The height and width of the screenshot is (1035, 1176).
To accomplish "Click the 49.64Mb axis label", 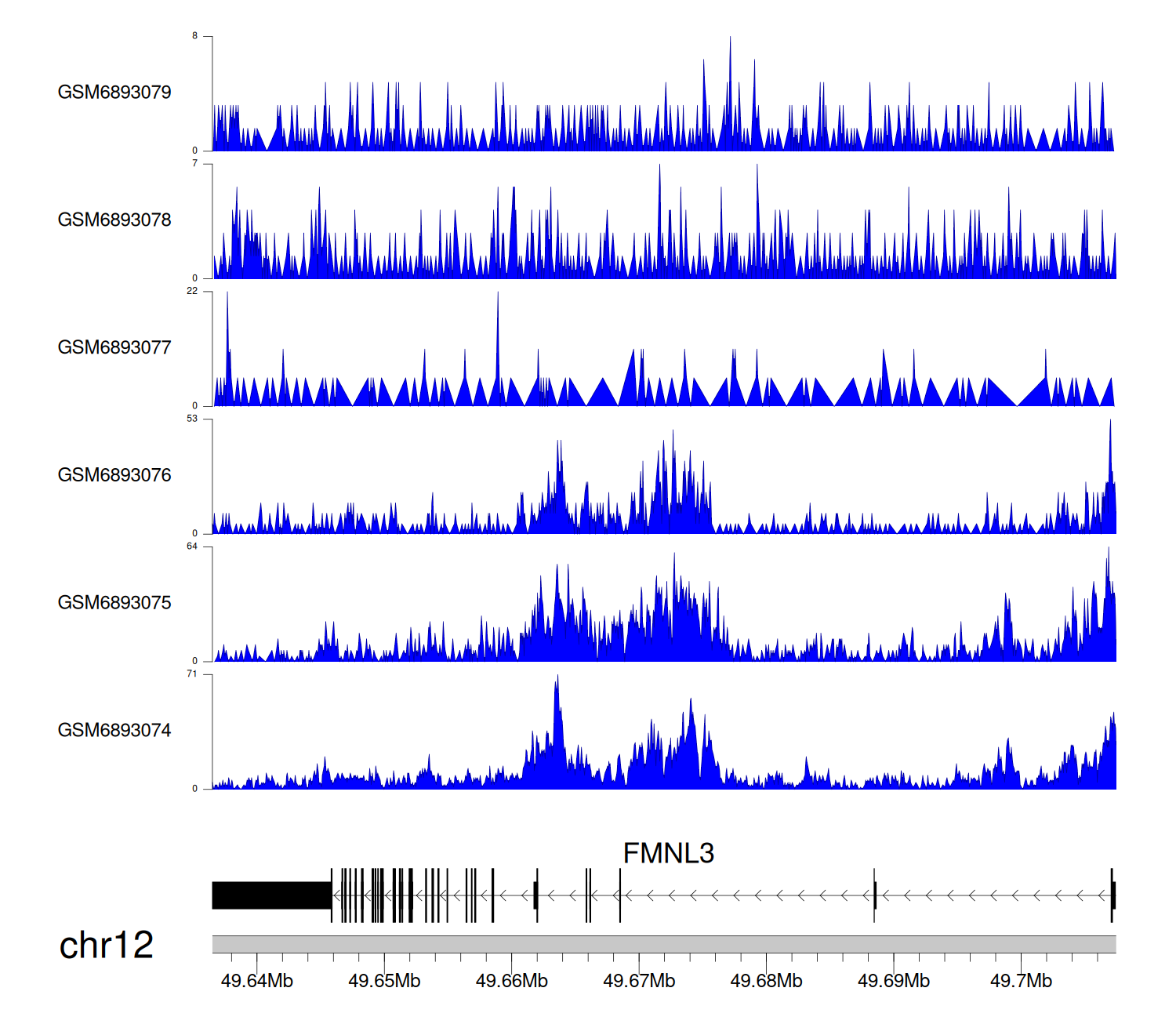I will click(x=256, y=981).
